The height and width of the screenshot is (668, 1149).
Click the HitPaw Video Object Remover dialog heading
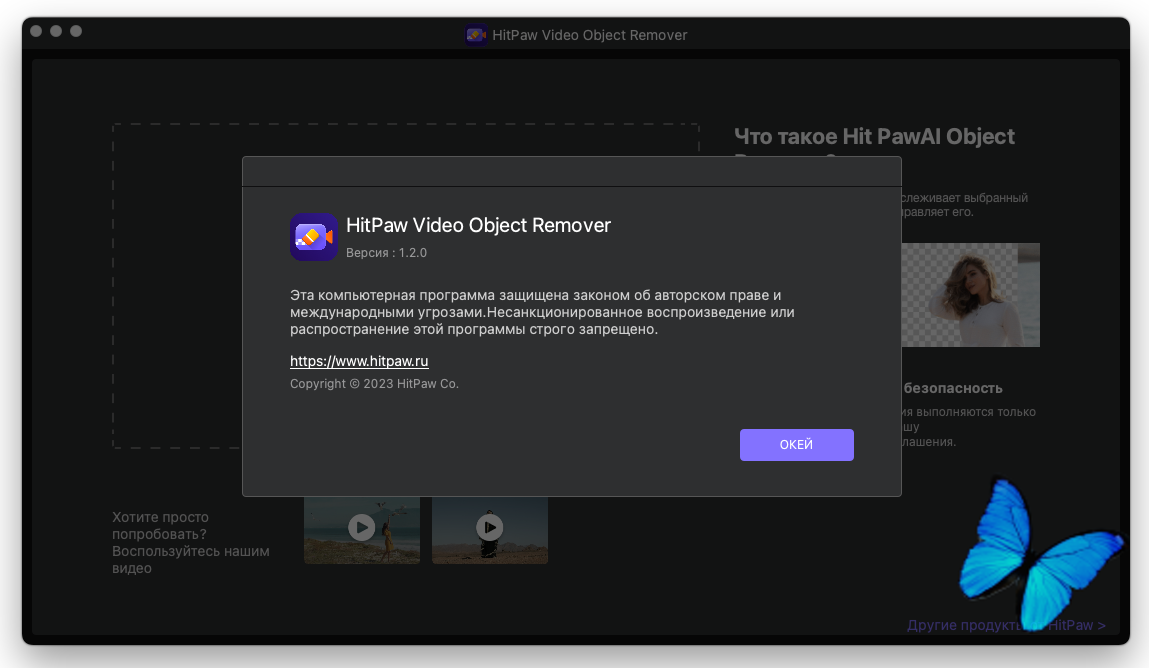tap(479, 225)
